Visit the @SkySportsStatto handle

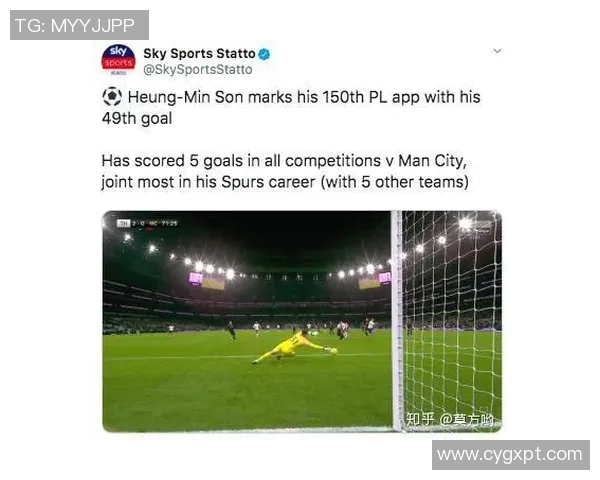(x=197, y=70)
